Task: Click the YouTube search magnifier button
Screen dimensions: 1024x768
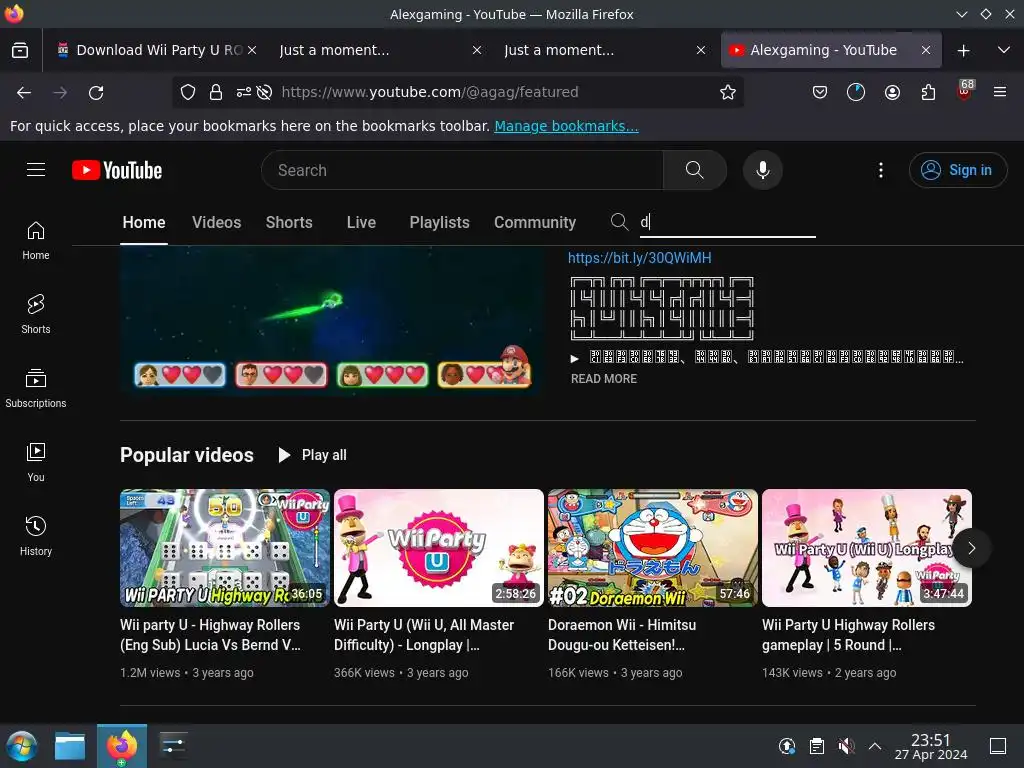Action: tap(695, 170)
